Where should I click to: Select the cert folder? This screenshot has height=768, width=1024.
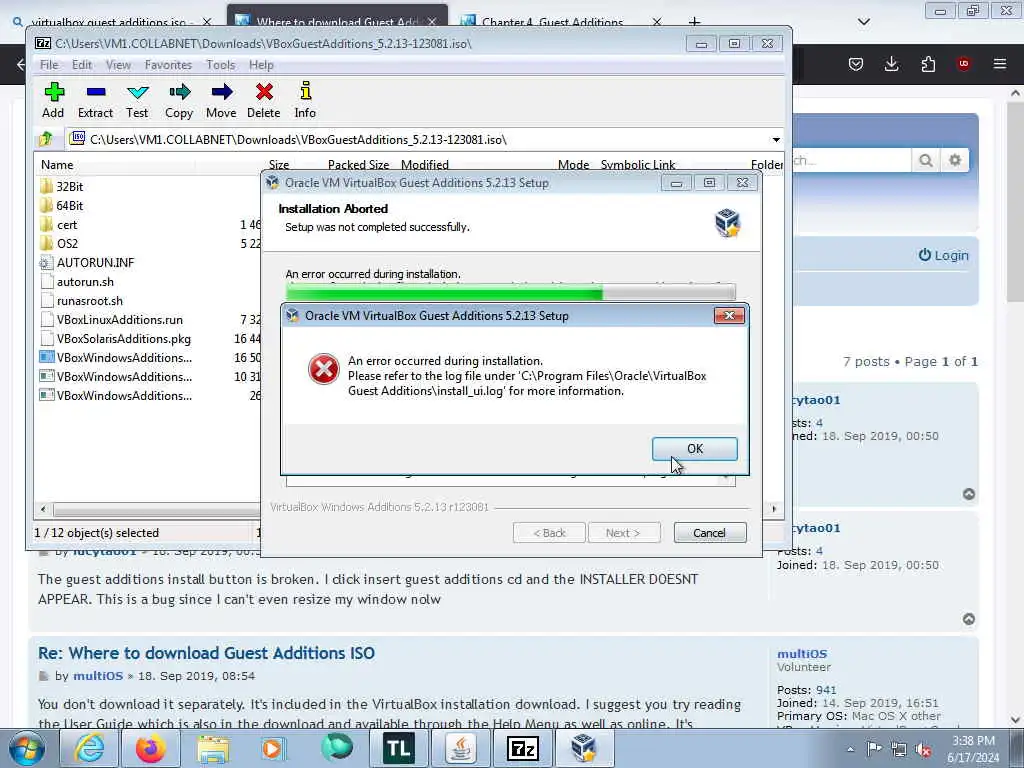59,225
